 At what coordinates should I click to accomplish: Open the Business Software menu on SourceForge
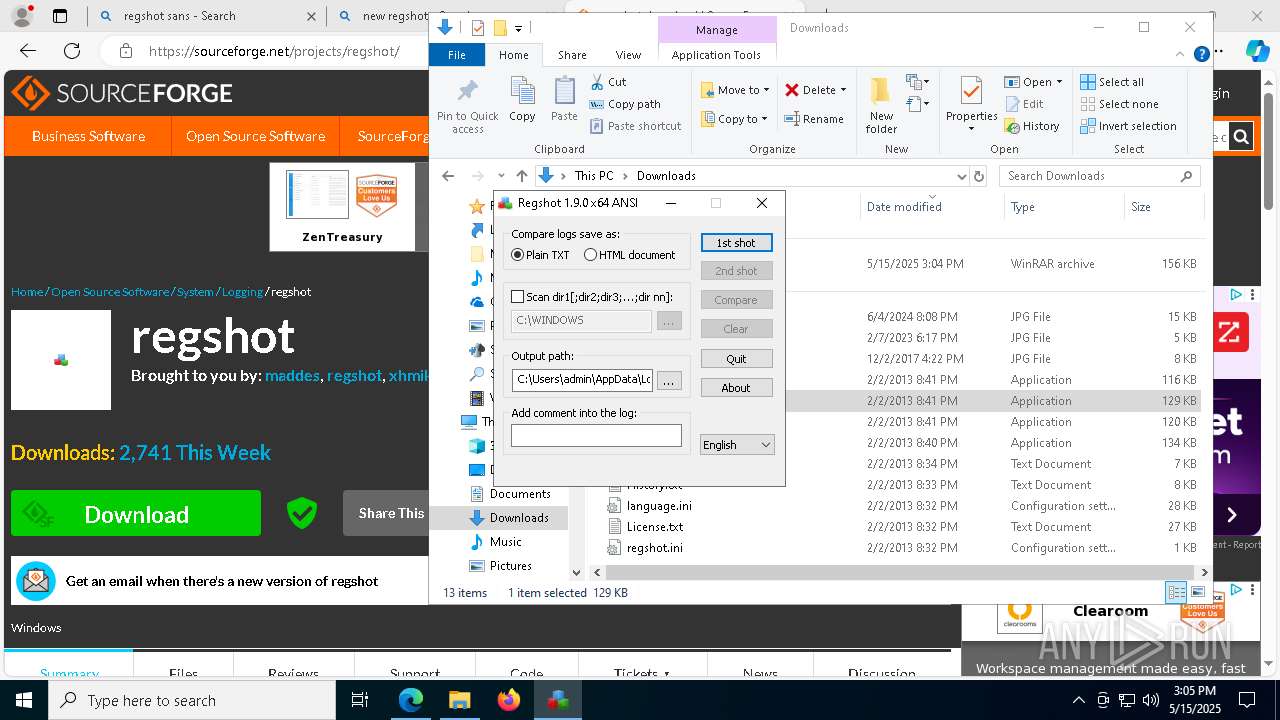coord(88,136)
